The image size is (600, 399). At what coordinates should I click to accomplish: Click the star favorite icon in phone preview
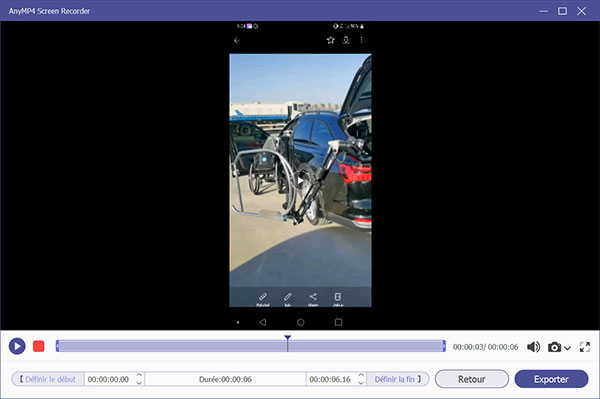(331, 40)
